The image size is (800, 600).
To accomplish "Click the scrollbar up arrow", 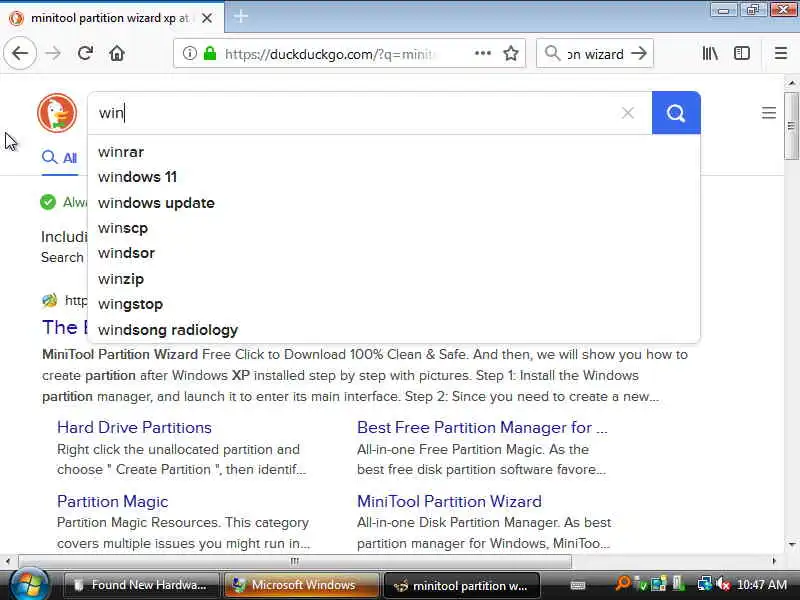I will pos(792,82).
